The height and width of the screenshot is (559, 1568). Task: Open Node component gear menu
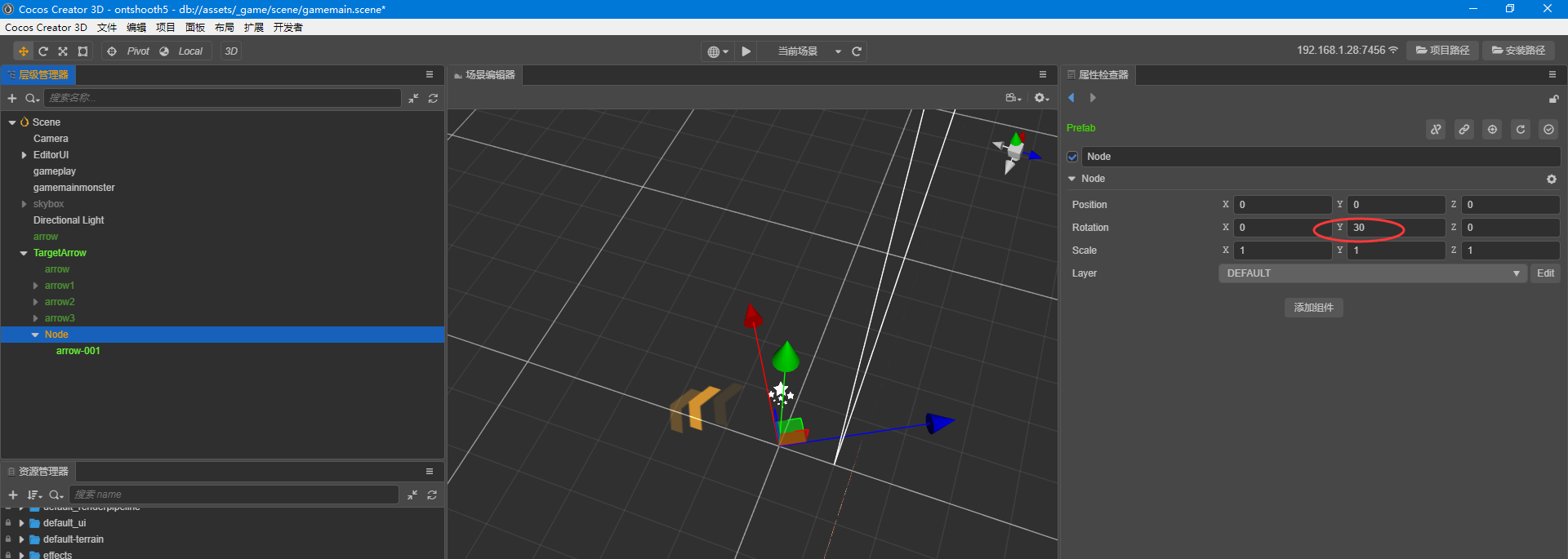click(1552, 179)
